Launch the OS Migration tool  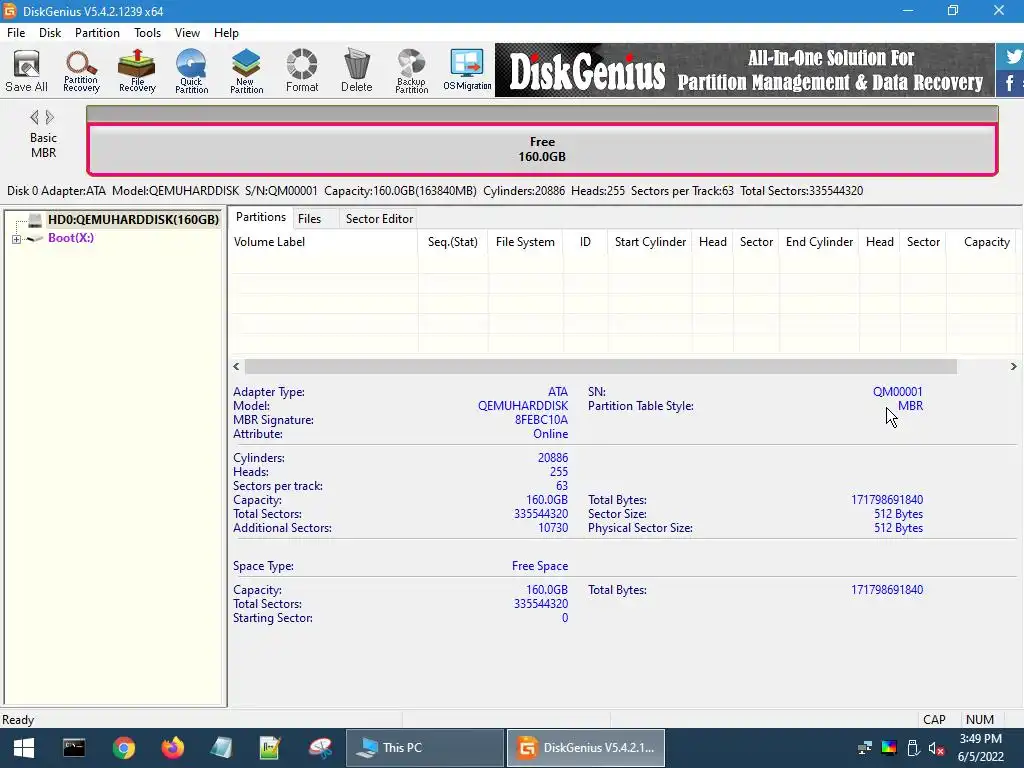tap(467, 71)
